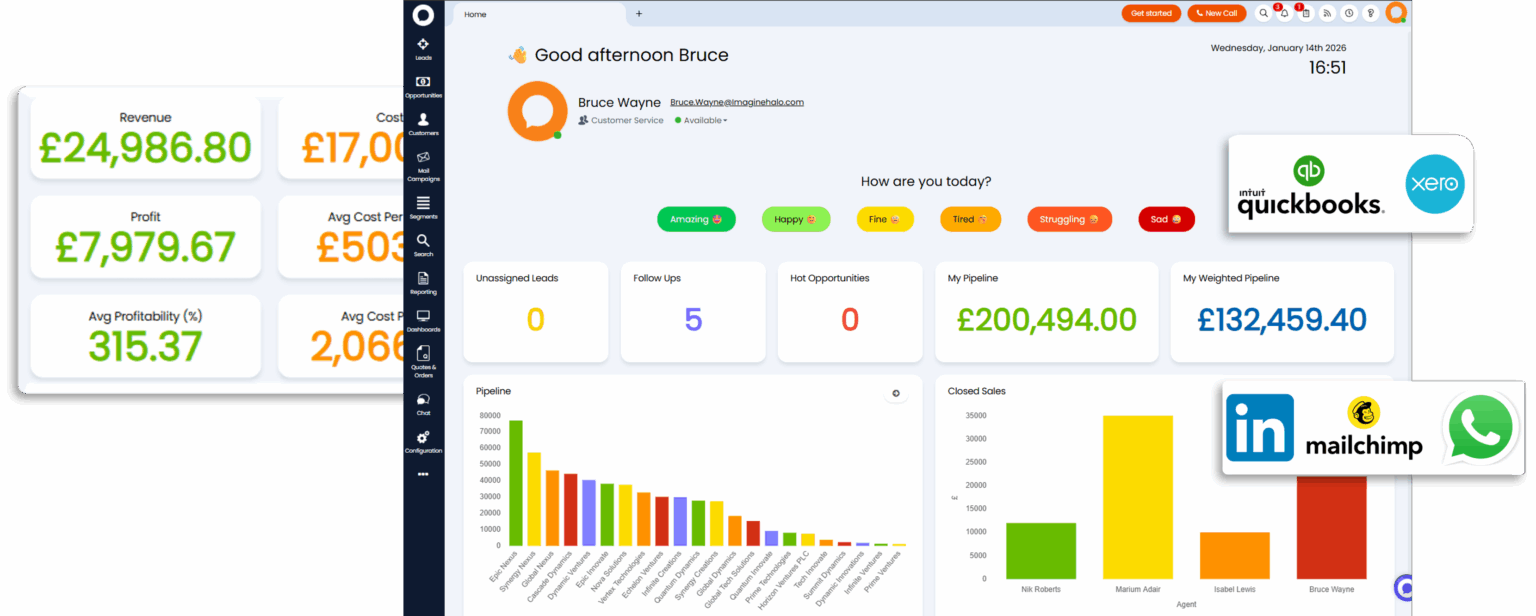This screenshot has height=616, width=1536.
Task: Expand more sidebar items via ellipsis
Action: [423, 474]
